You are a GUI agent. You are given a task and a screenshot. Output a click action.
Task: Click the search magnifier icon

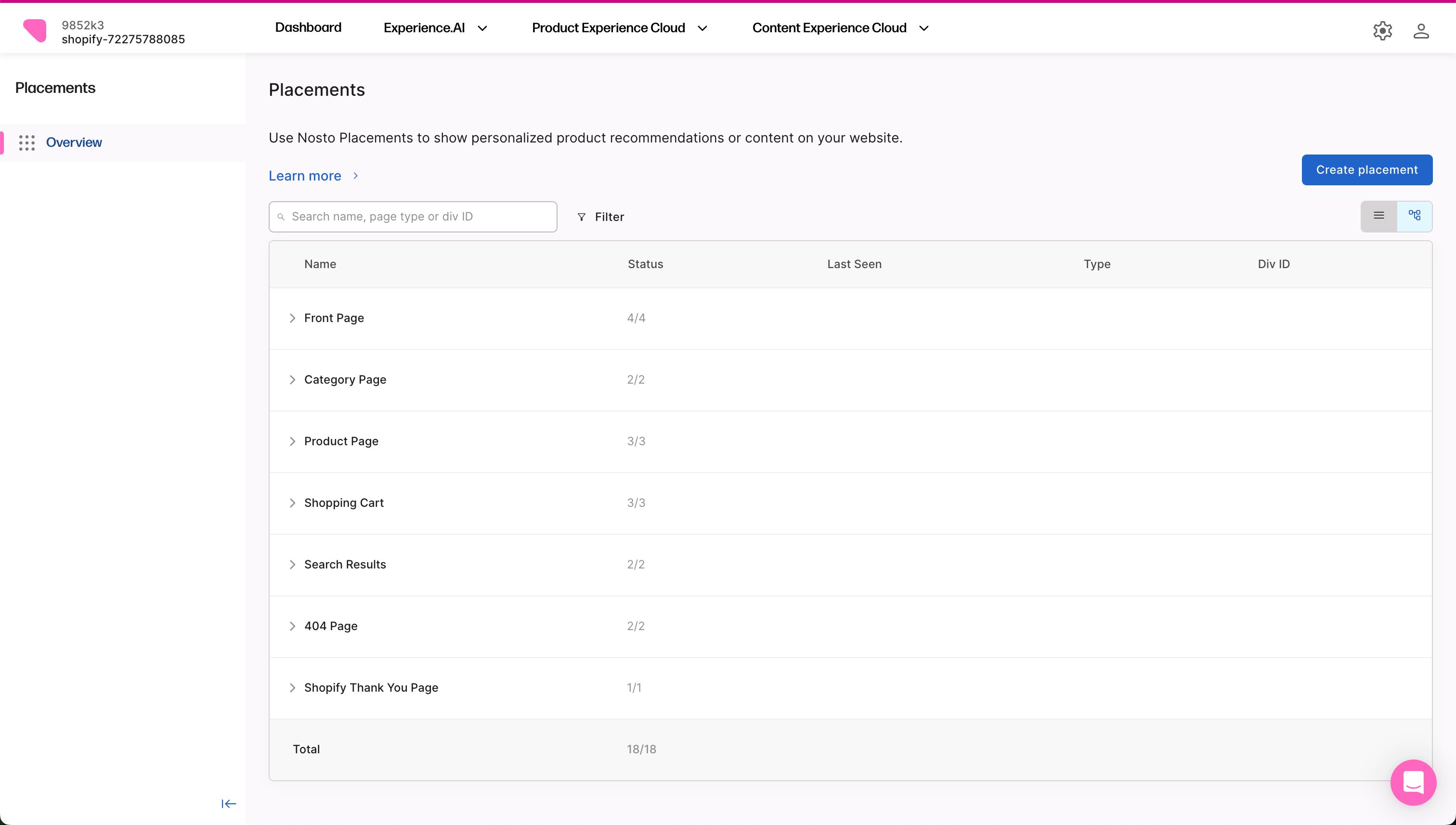281,217
